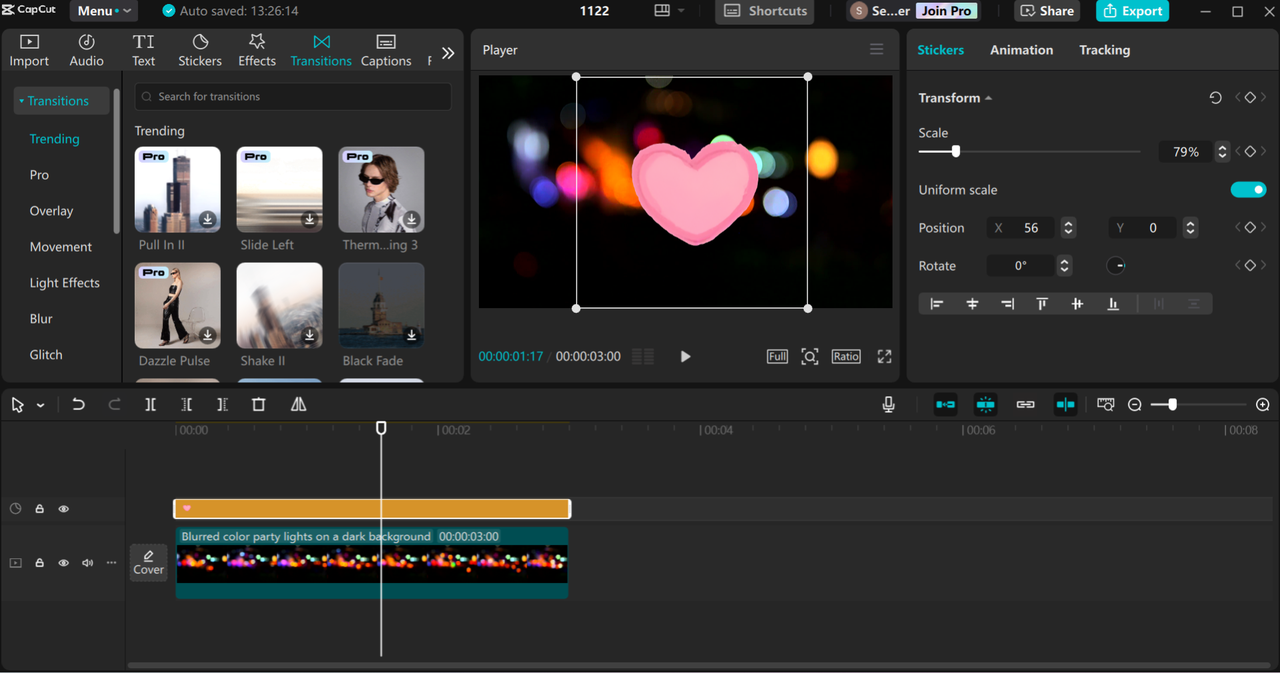The height and width of the screenshot is (673, 1280).
Task: Split clip at playhead
Action: click(150, 404)
